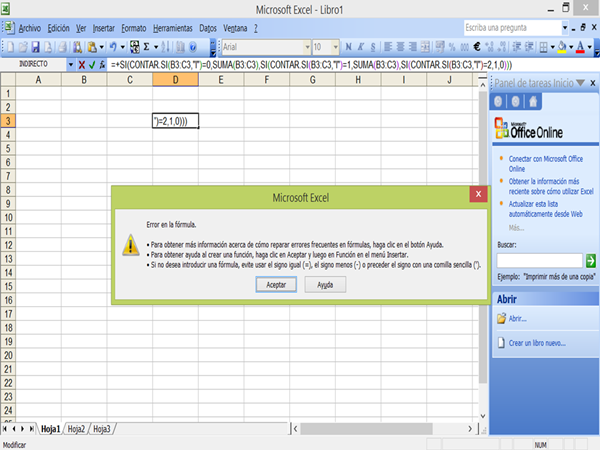Open the Paste options dropdown arrow
This screenshot has width=600, height=450.
102,47
